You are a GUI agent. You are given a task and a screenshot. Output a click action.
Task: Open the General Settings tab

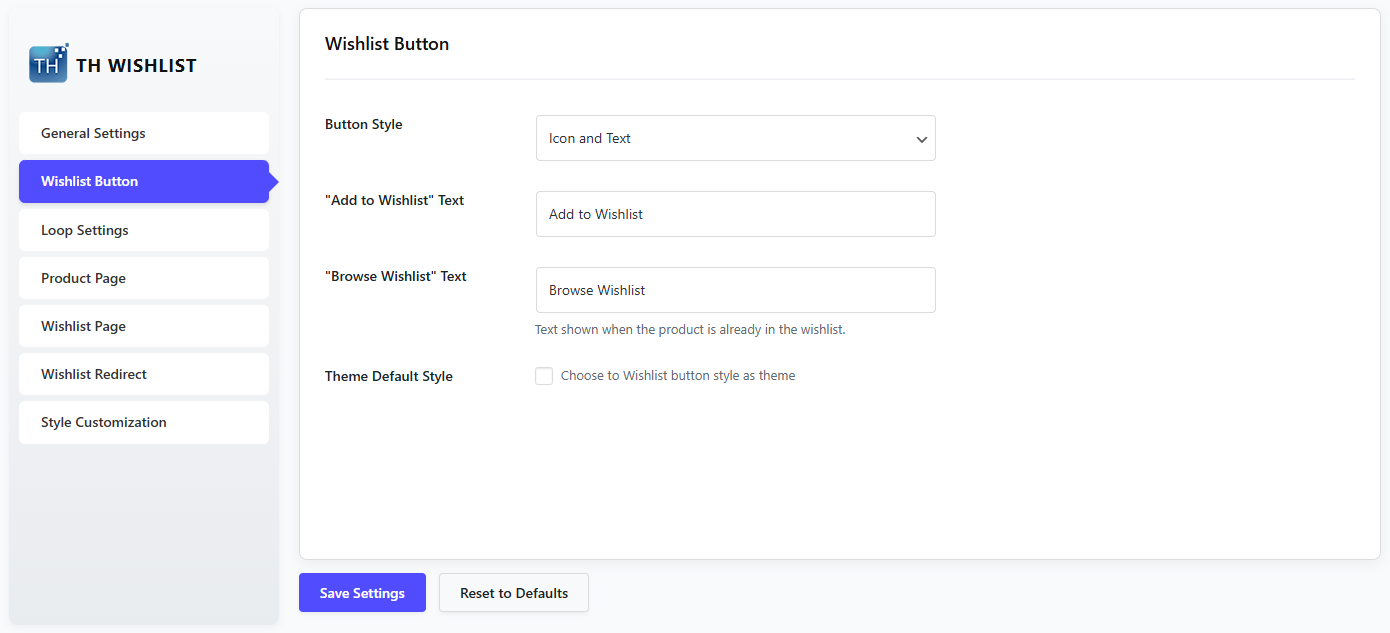click(x=143, y=133)
